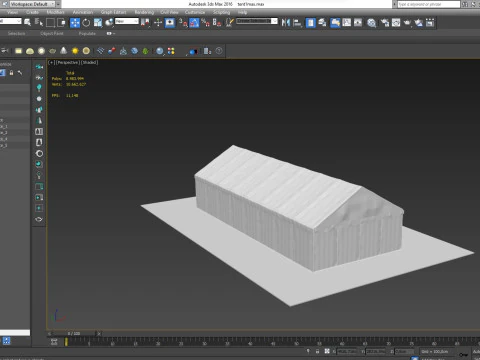
Task: Activate Select and Manipulate tool
Action: point(158,22)
